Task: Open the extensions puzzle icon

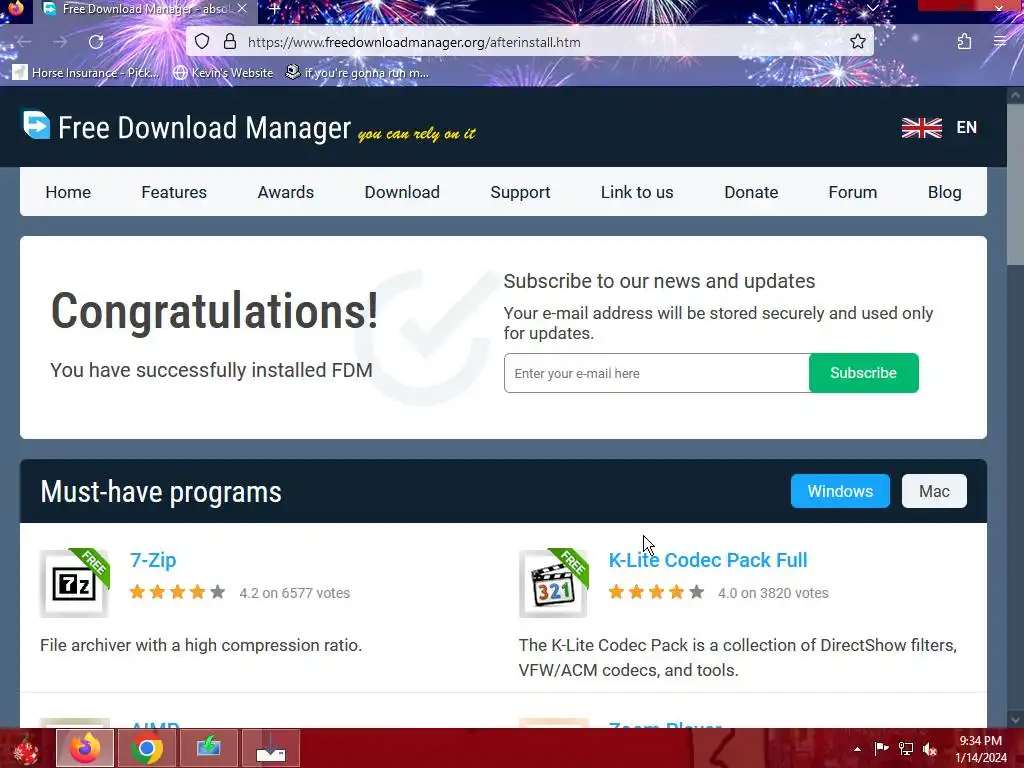Action: pos(964,42)
